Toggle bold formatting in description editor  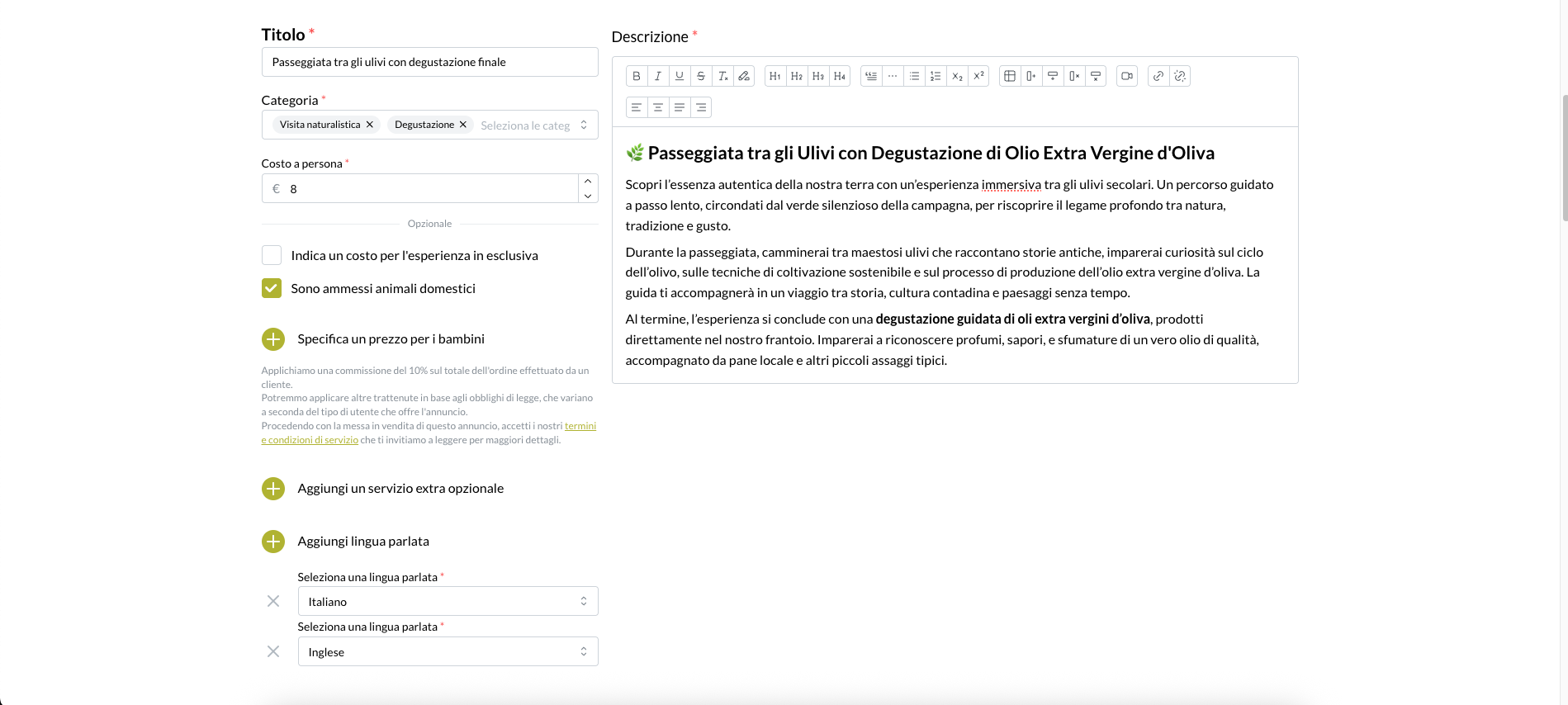[636, 76]
